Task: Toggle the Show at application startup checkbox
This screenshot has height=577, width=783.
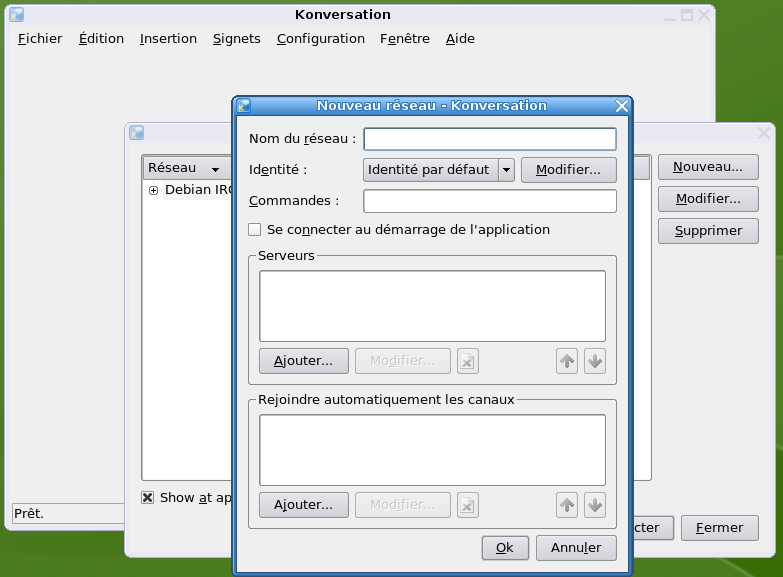Action: click(148, 497)
